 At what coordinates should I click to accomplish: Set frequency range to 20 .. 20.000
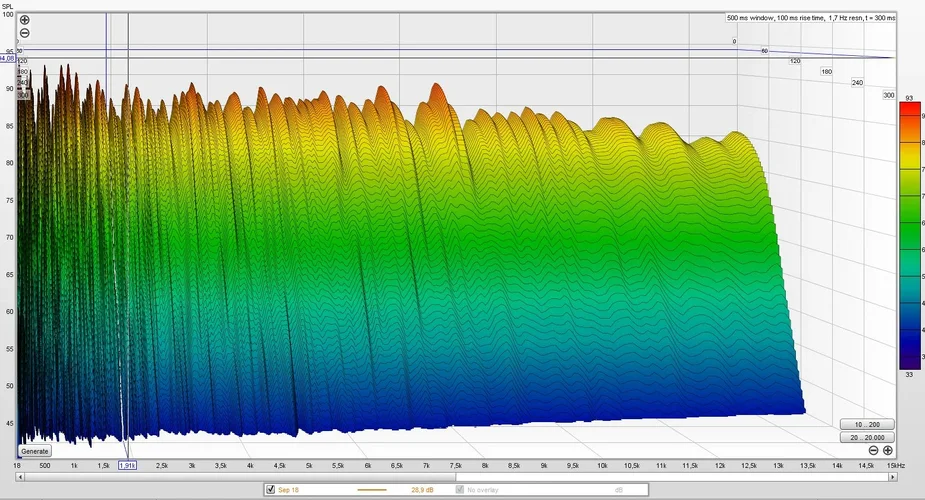click(867, 437)
